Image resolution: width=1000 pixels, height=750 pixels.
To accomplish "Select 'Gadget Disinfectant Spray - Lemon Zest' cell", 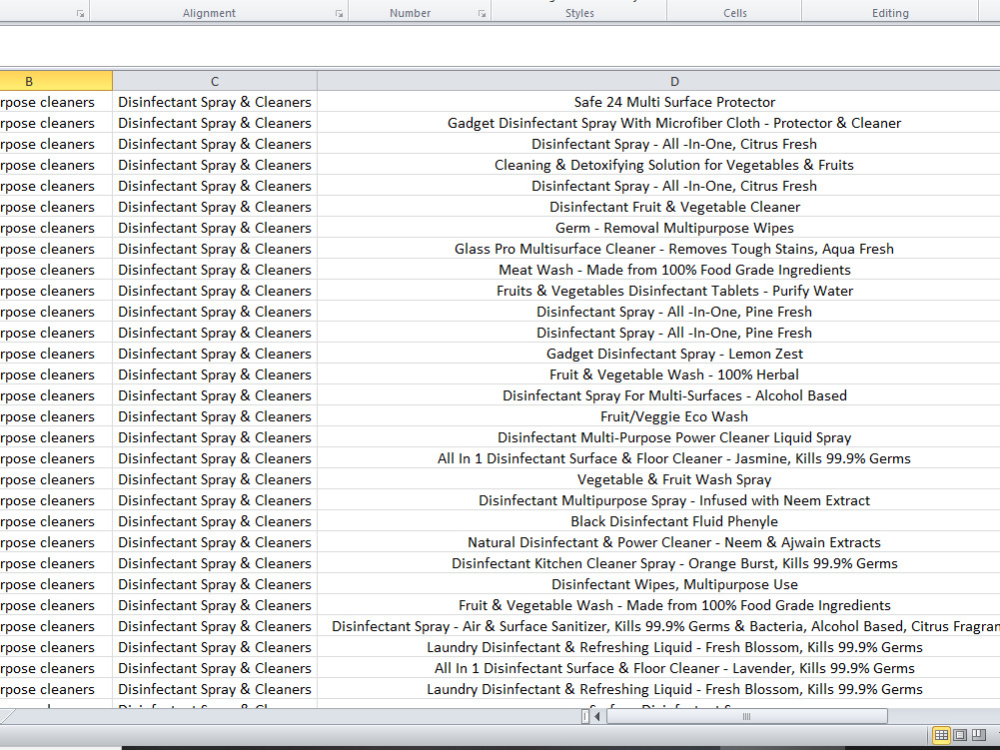I will point(658,354).
